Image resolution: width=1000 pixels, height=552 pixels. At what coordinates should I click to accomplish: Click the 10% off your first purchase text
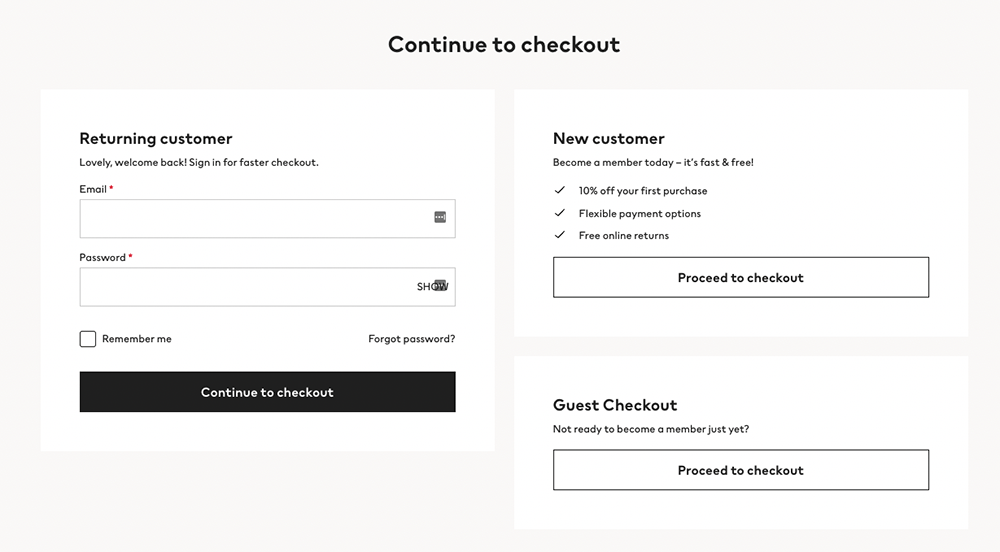tap(642, 190)
